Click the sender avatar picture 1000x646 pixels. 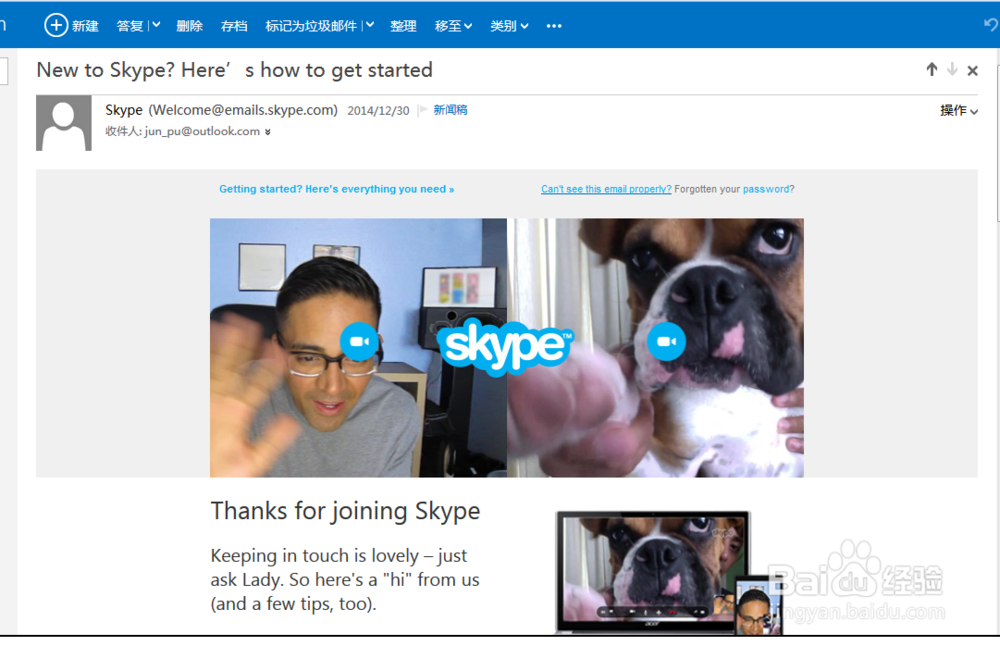tap(64, 123)
